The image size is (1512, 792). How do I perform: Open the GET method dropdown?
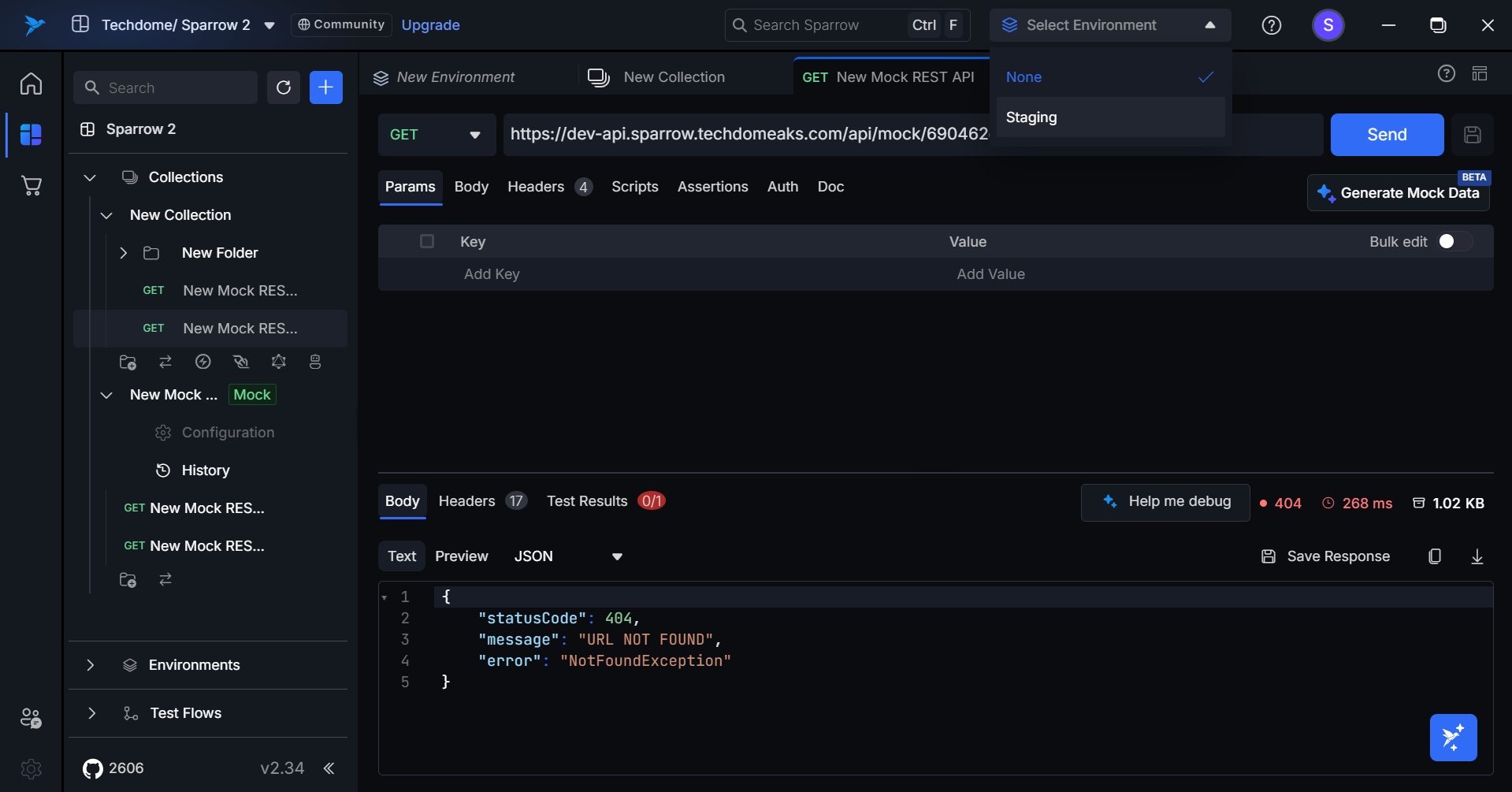436,135
